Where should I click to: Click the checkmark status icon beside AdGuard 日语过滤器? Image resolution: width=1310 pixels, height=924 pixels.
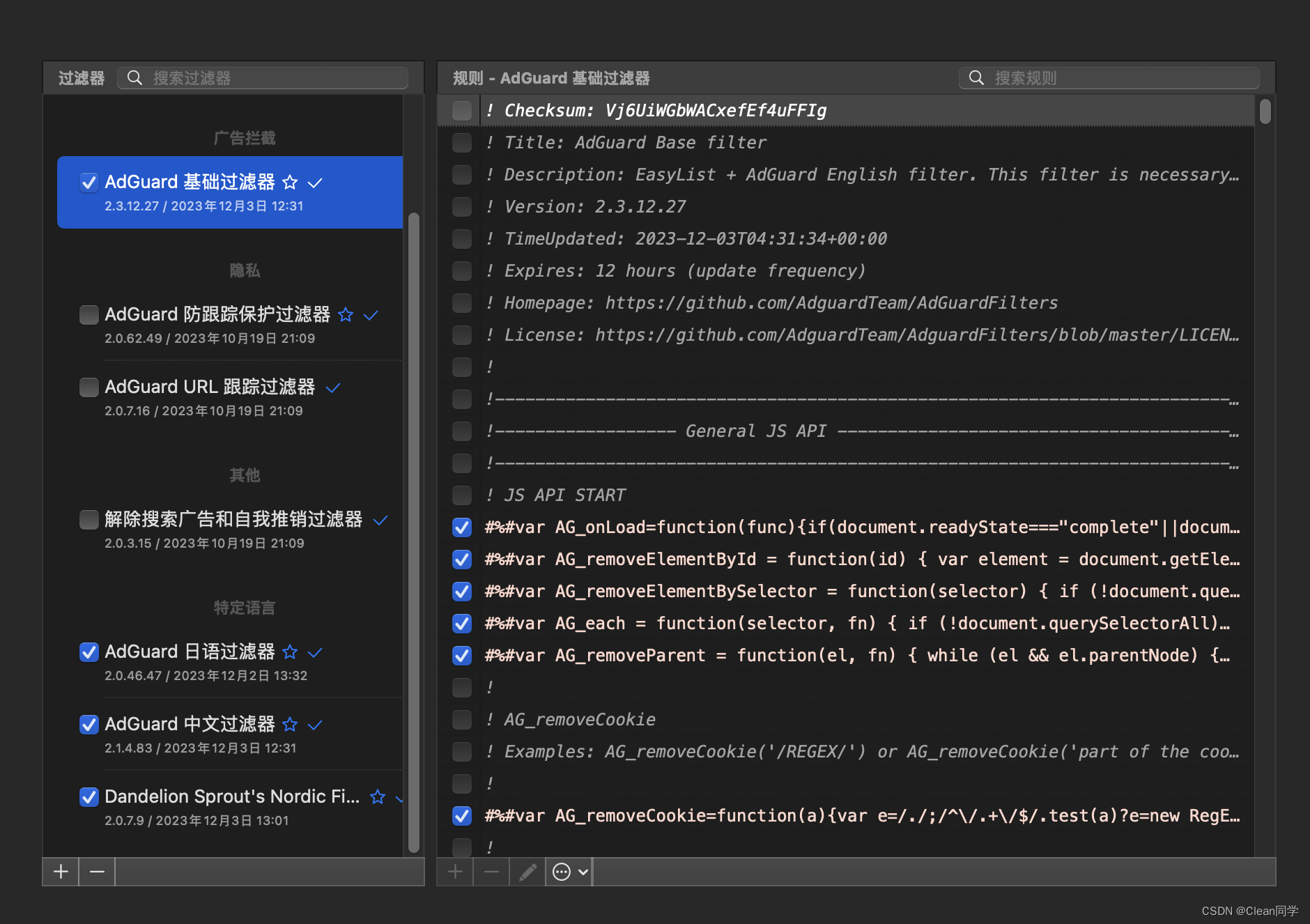[x=315, y=652]
